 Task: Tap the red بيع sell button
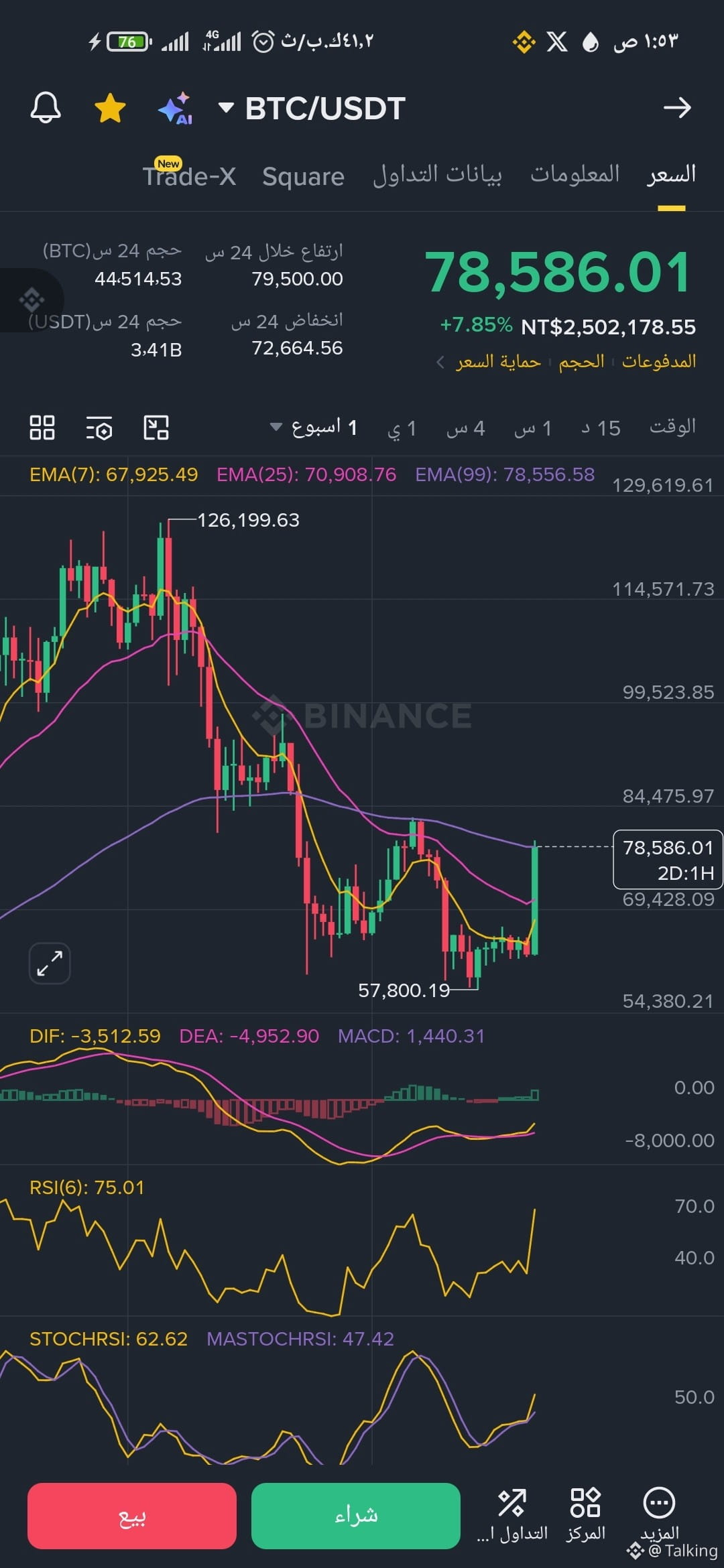coord(132,1516)
